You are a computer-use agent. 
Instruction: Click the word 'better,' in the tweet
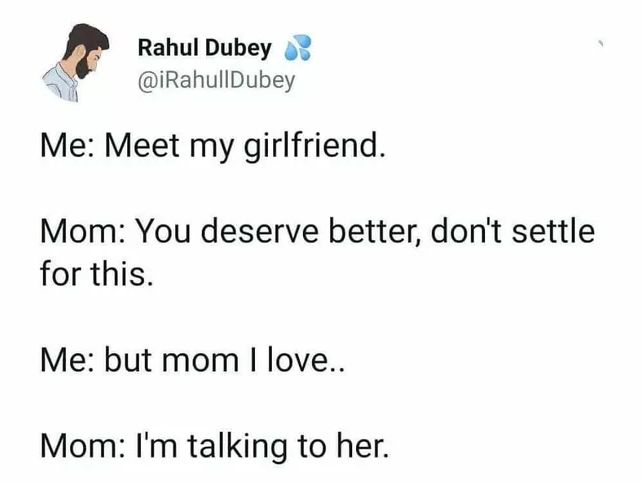[375, 232]
